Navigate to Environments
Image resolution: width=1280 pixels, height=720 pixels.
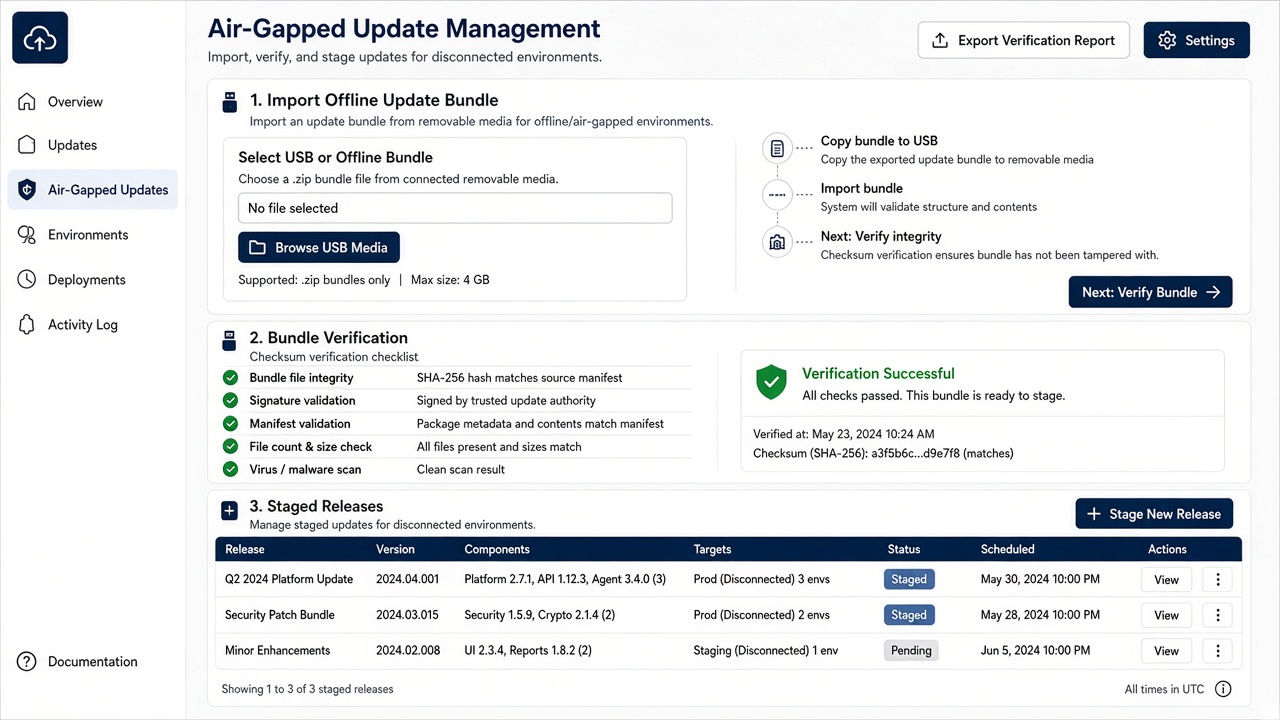point(92,234)
